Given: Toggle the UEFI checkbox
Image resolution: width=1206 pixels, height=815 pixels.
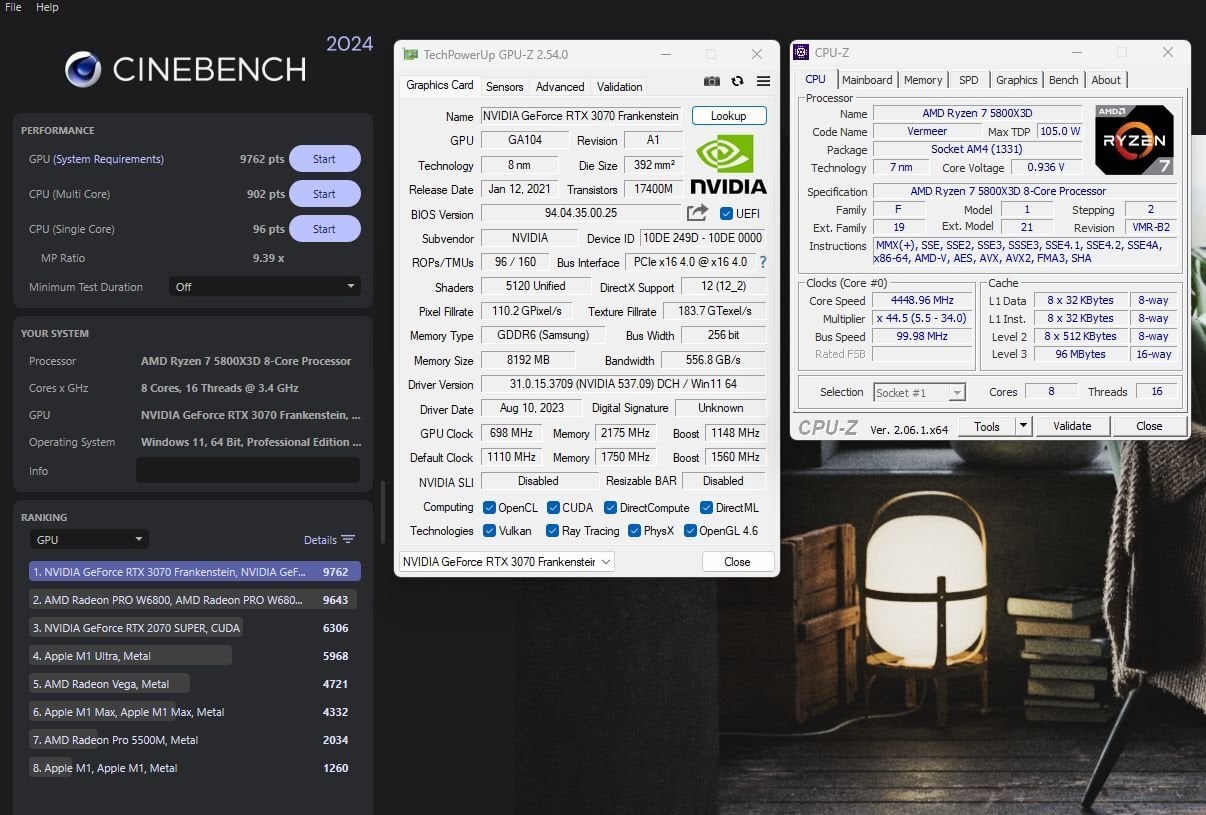Looking at the screenshot, I should [x=727, y=213].
